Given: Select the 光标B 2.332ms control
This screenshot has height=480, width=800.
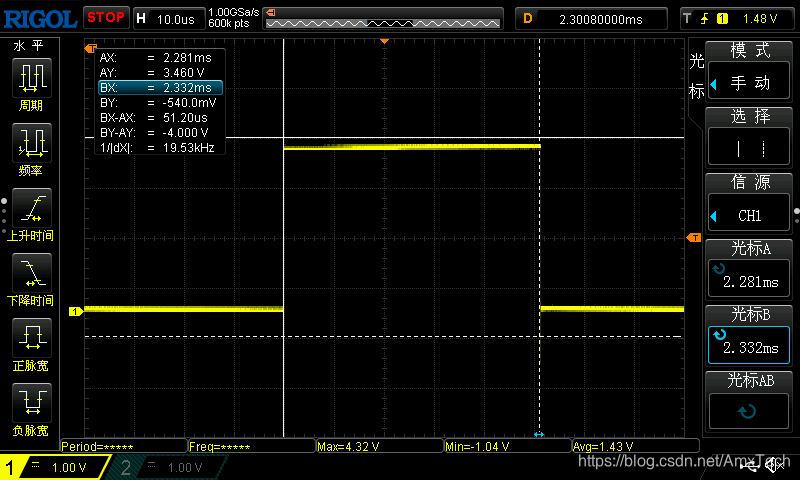Looking at the screenshot, I should click(x=748, y=345).
